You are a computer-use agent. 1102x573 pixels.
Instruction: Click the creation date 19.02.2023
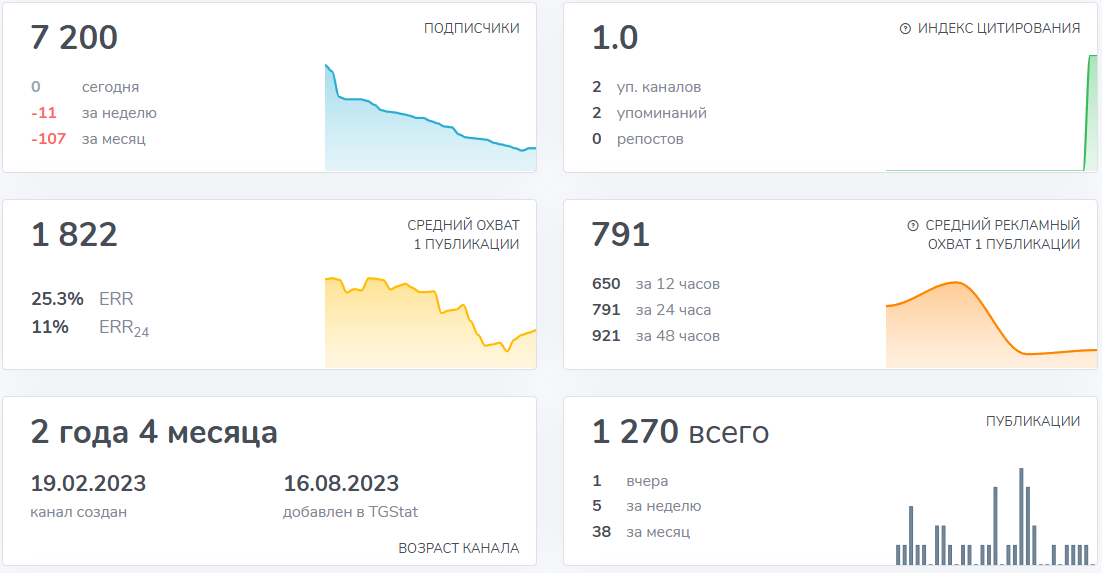tap(88, 483)
